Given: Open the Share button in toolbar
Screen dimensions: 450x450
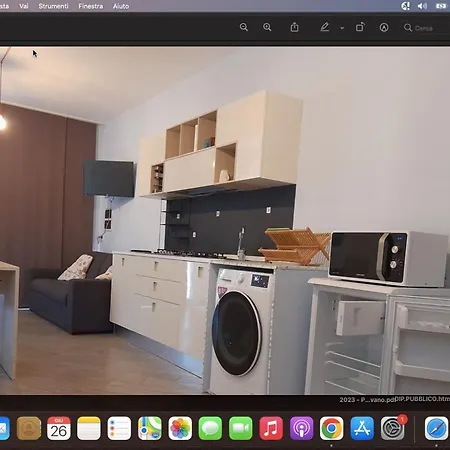Looking at the screenshot, I should tap(294, 27).
